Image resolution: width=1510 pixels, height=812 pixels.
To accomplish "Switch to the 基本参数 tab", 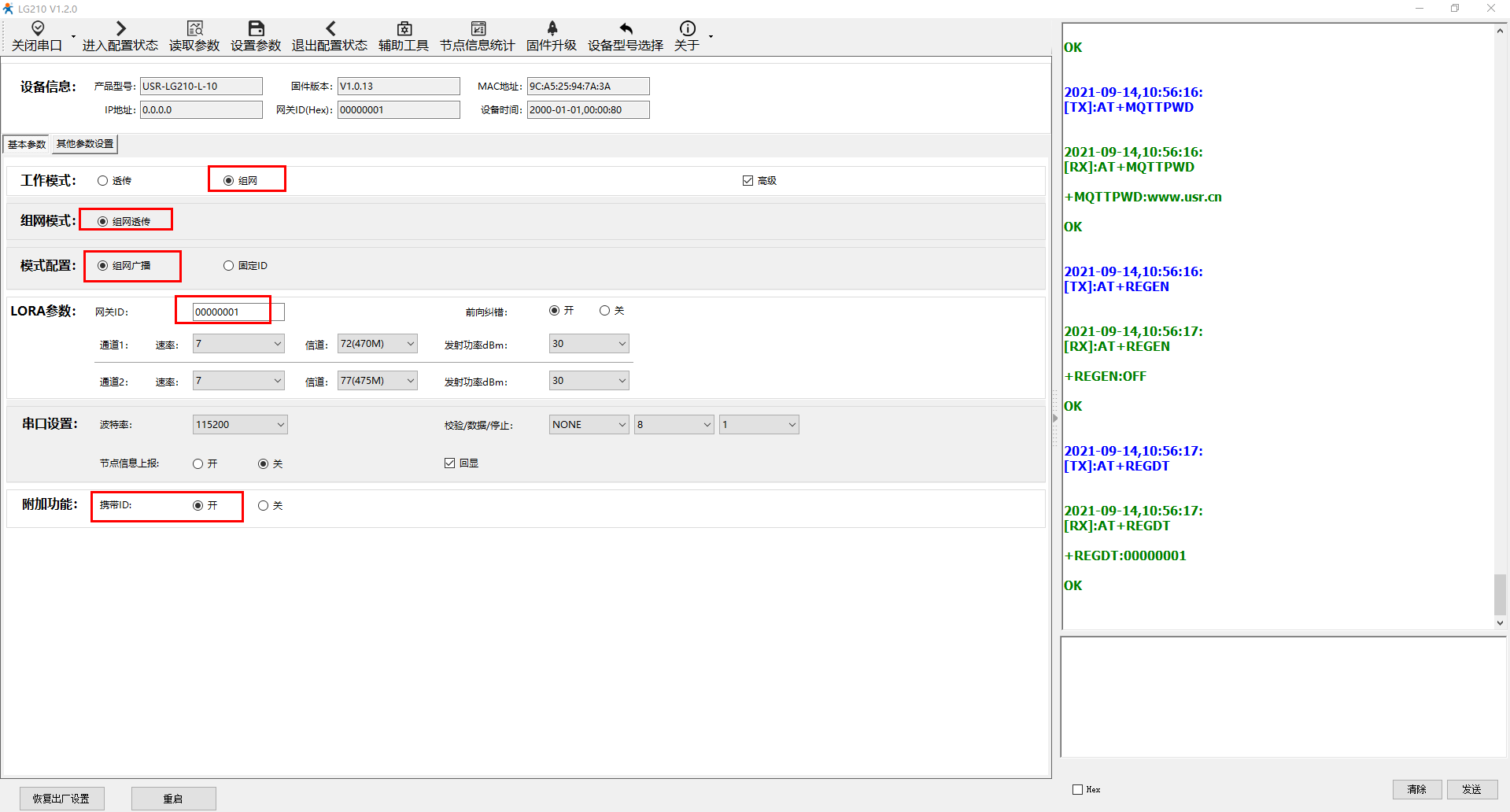I will 27,144.
